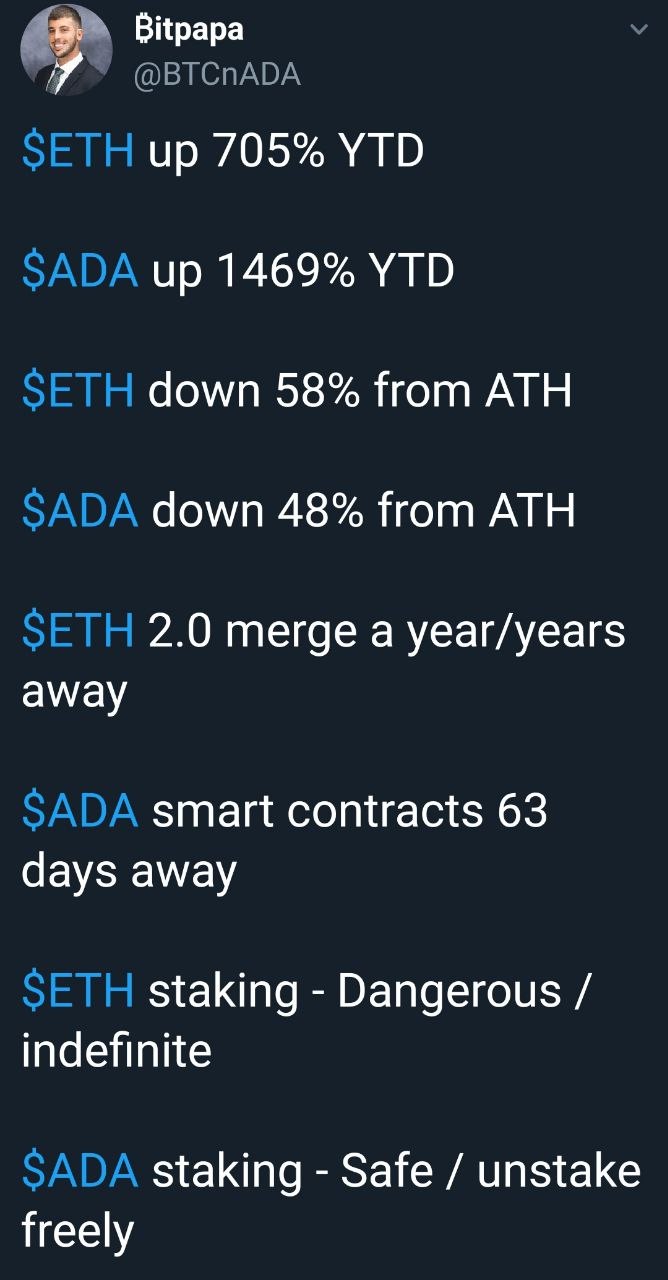Select $ADA cashtag before "smart contracts"
This screenshot has height=1280, width=668.
click(80, 811)
